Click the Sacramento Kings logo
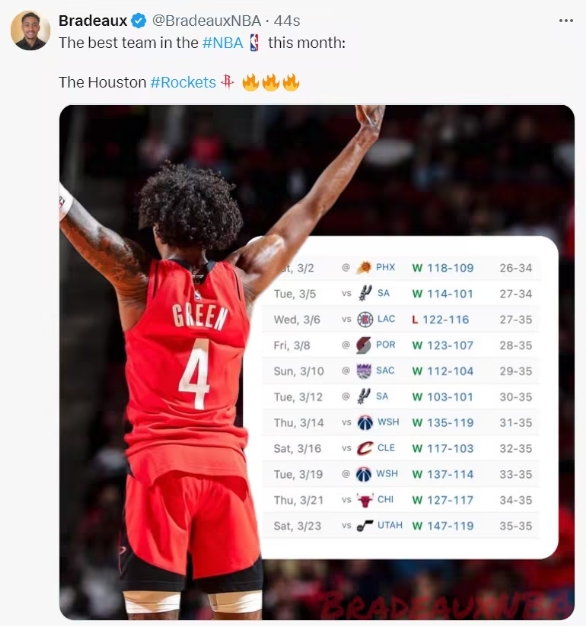The height and width of the screenshot is (626, 588). click(364, 371)
